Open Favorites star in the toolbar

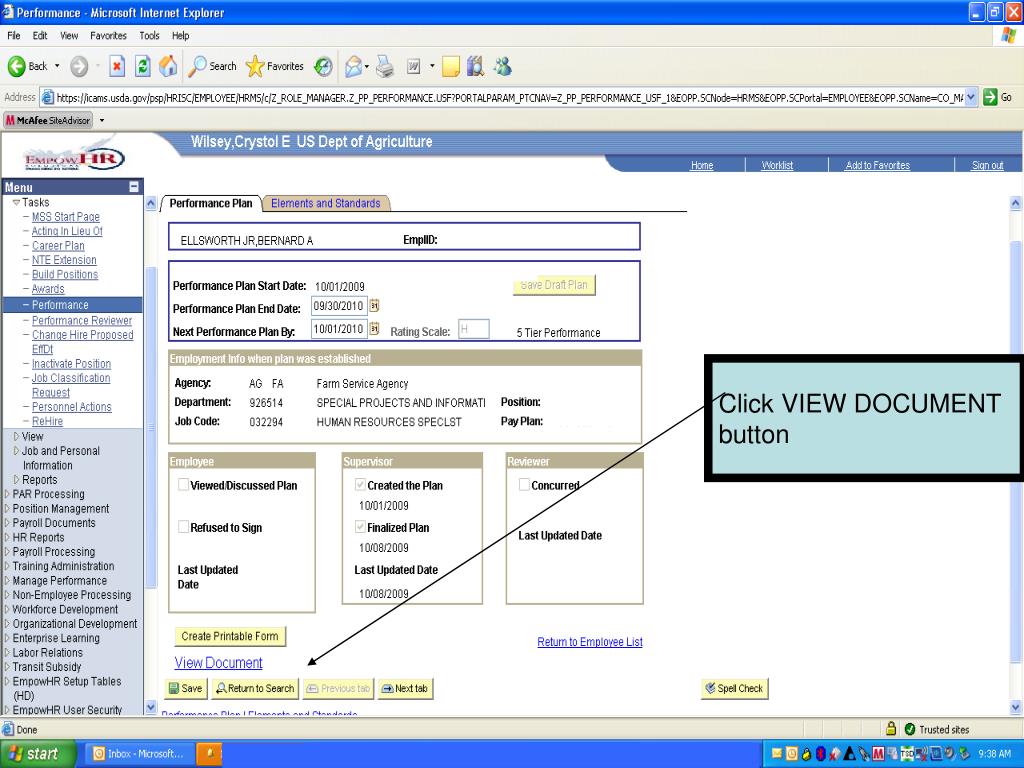point(275,66)
